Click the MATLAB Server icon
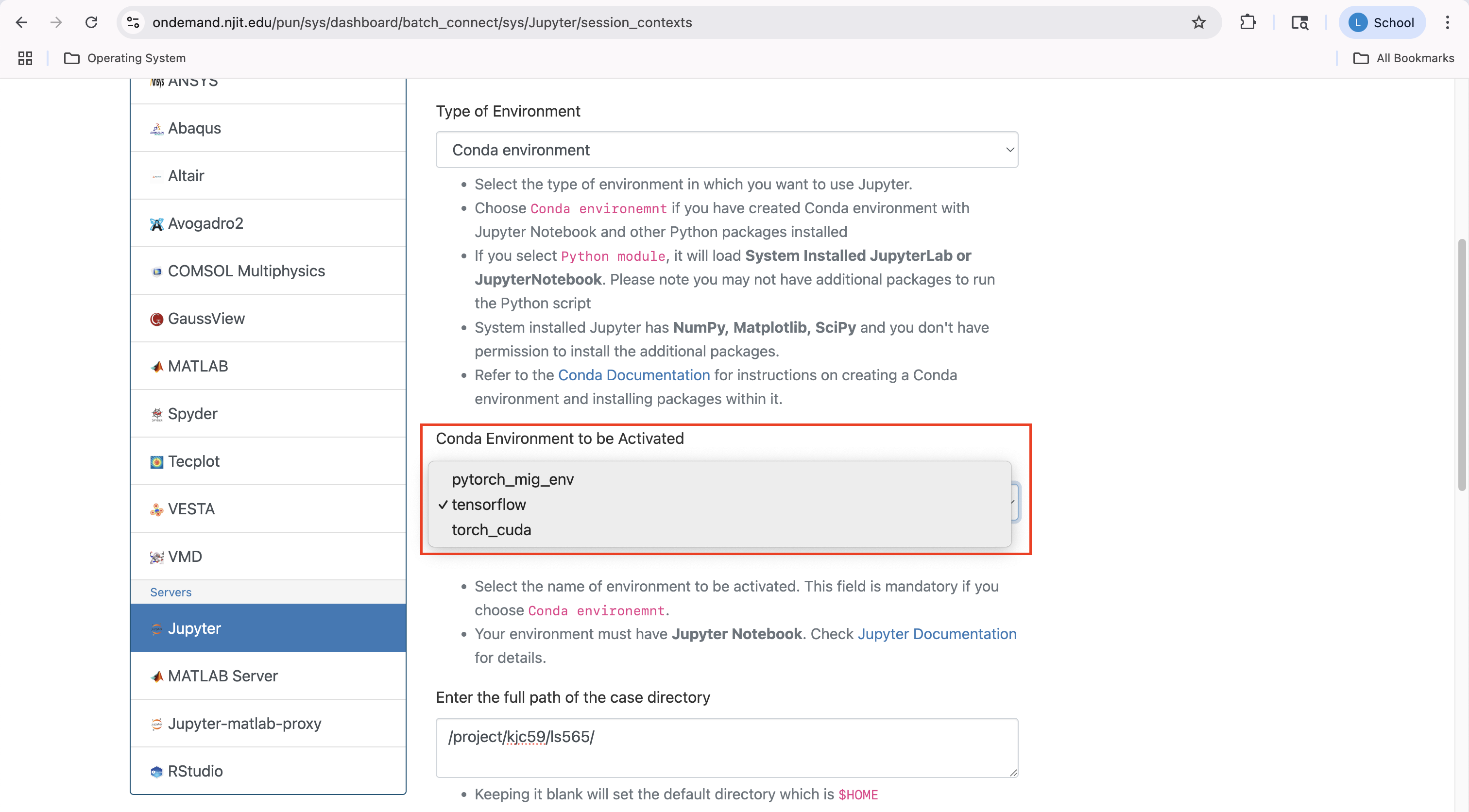This screenshot has height=812, width=1469. click(x=157, y=677)
